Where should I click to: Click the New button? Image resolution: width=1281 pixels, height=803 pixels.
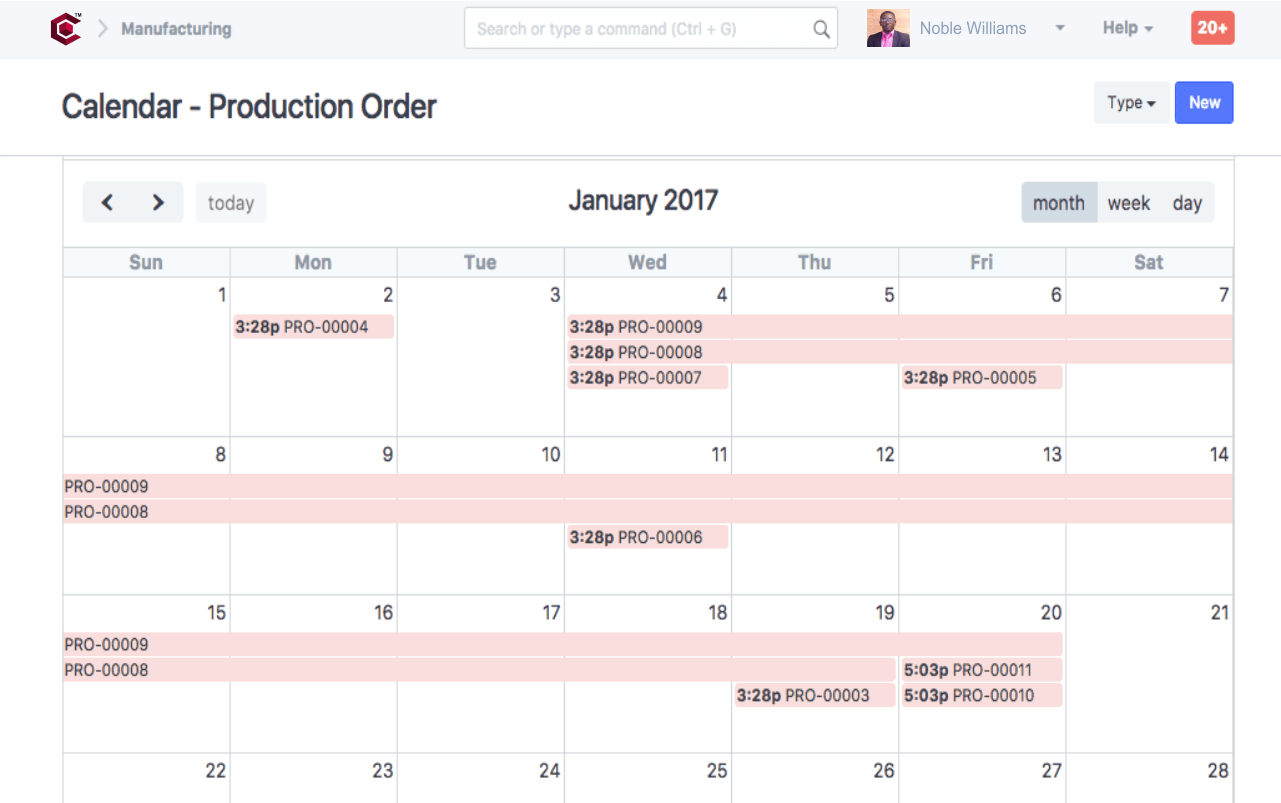(1204, 102)
